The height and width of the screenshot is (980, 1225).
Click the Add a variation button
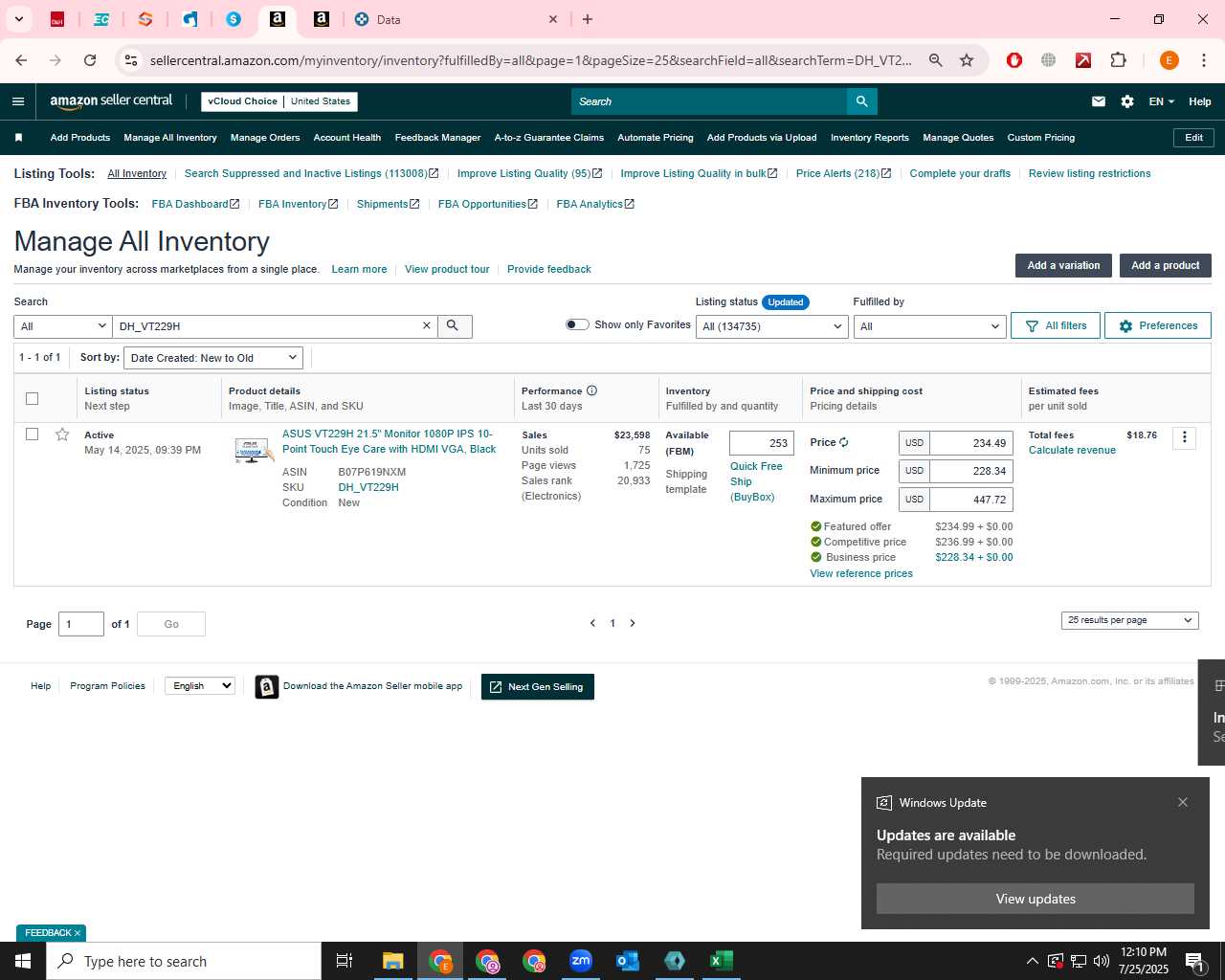click(x=1063, y=265)
